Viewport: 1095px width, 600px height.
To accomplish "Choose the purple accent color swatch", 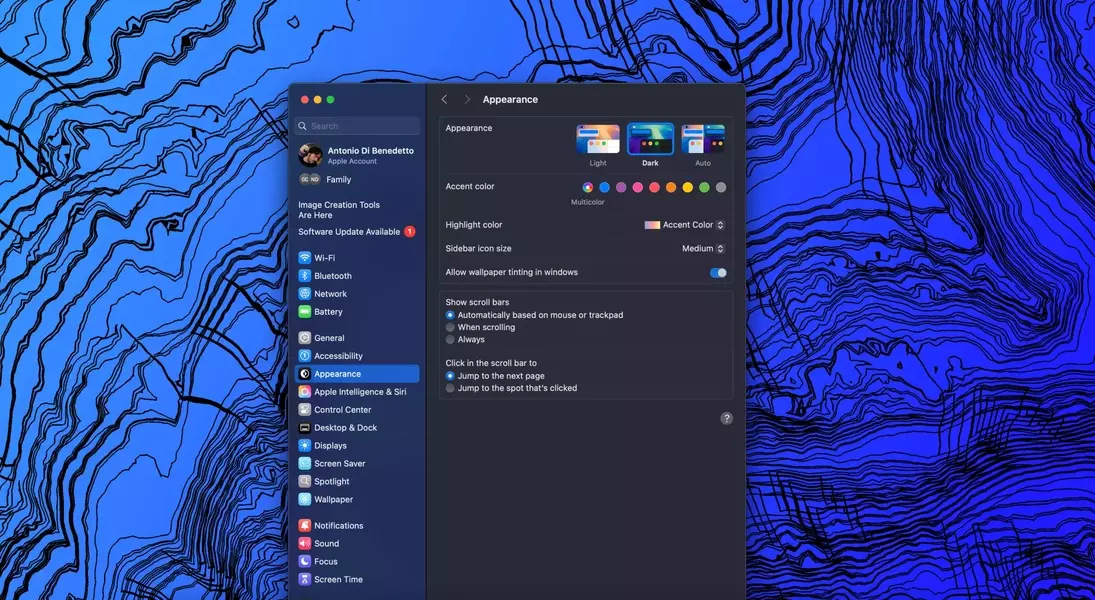I will pos(621,187).
